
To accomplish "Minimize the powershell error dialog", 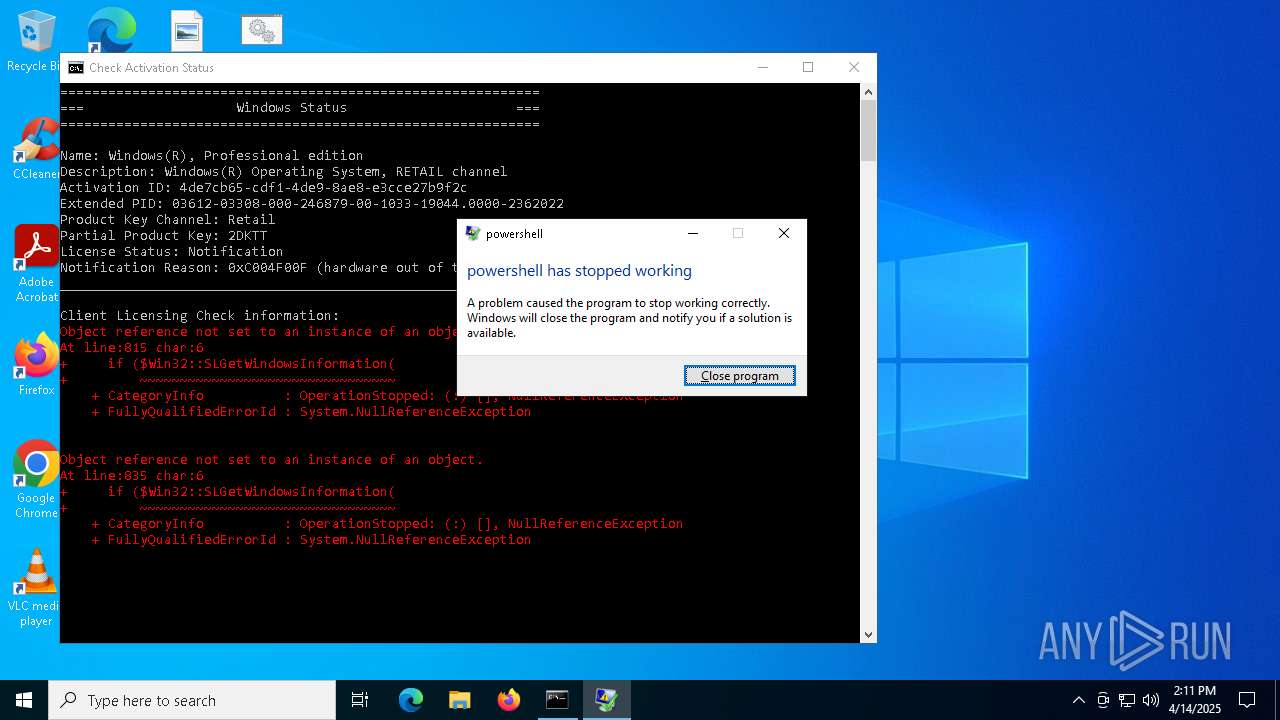I will (693, 233).
